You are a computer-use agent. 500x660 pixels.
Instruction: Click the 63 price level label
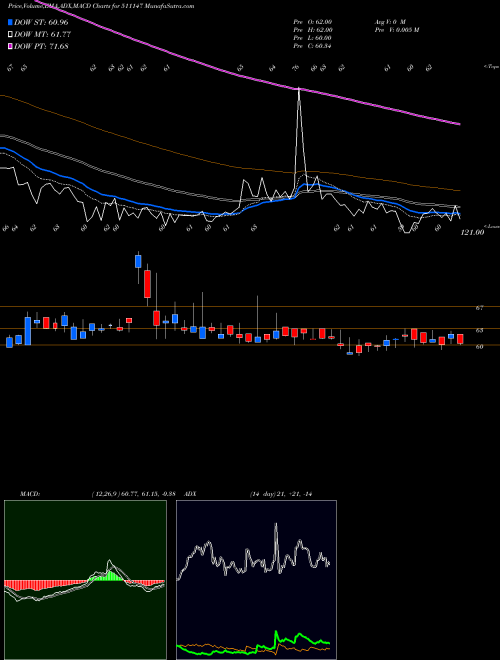(479, 330)
